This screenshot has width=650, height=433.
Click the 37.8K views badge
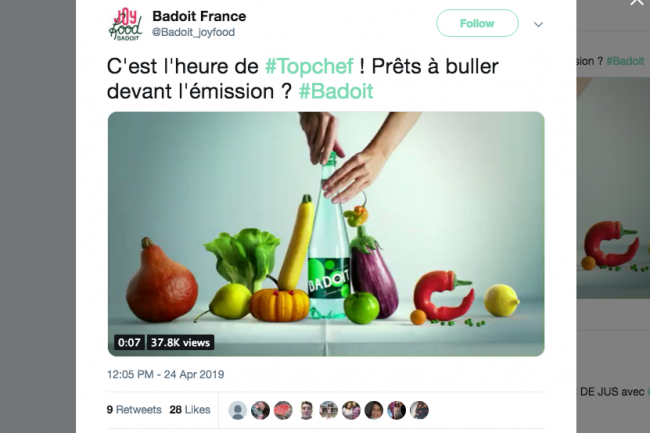tap(180, 343)
